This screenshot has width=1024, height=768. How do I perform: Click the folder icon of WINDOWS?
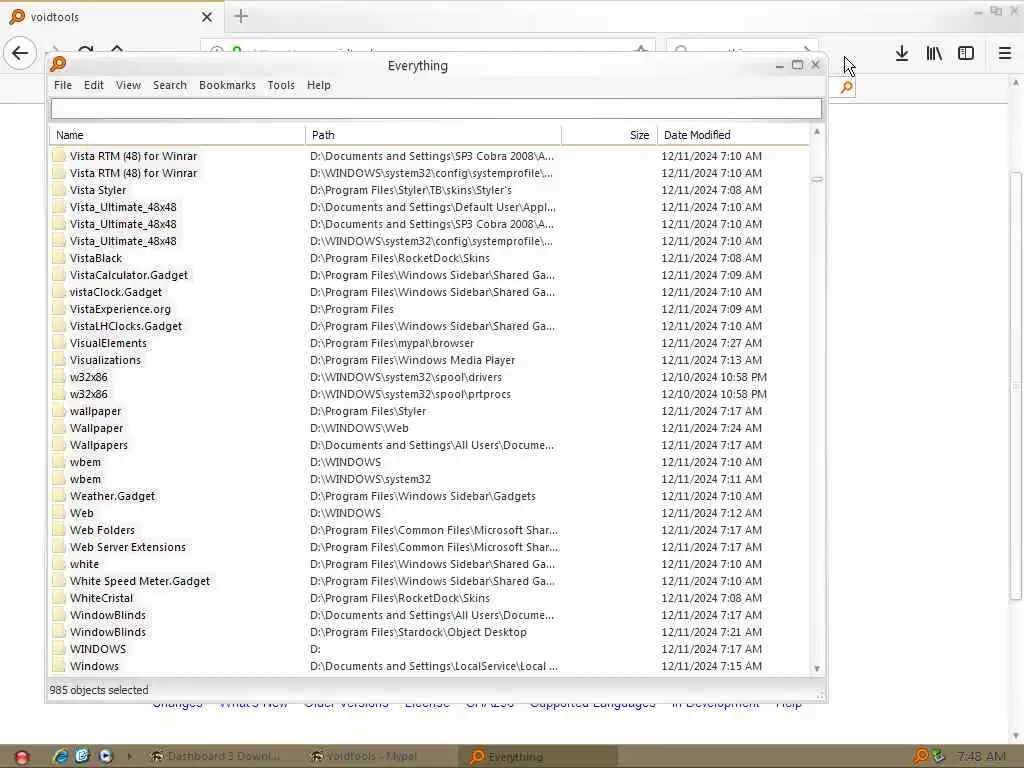tap(59, 648)
